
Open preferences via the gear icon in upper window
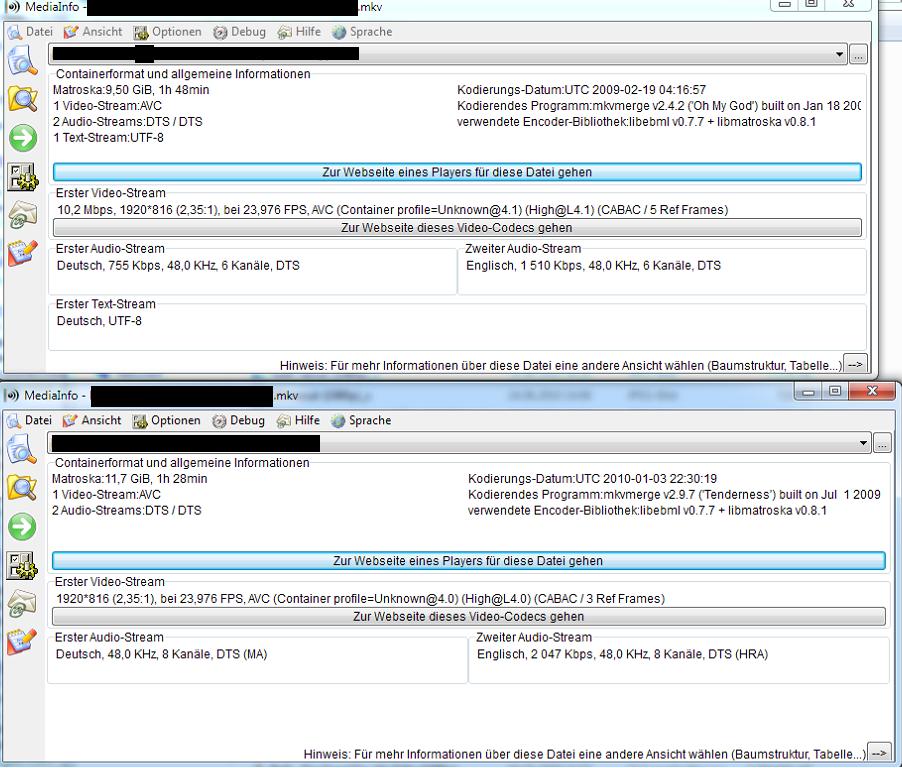point(22,177)
